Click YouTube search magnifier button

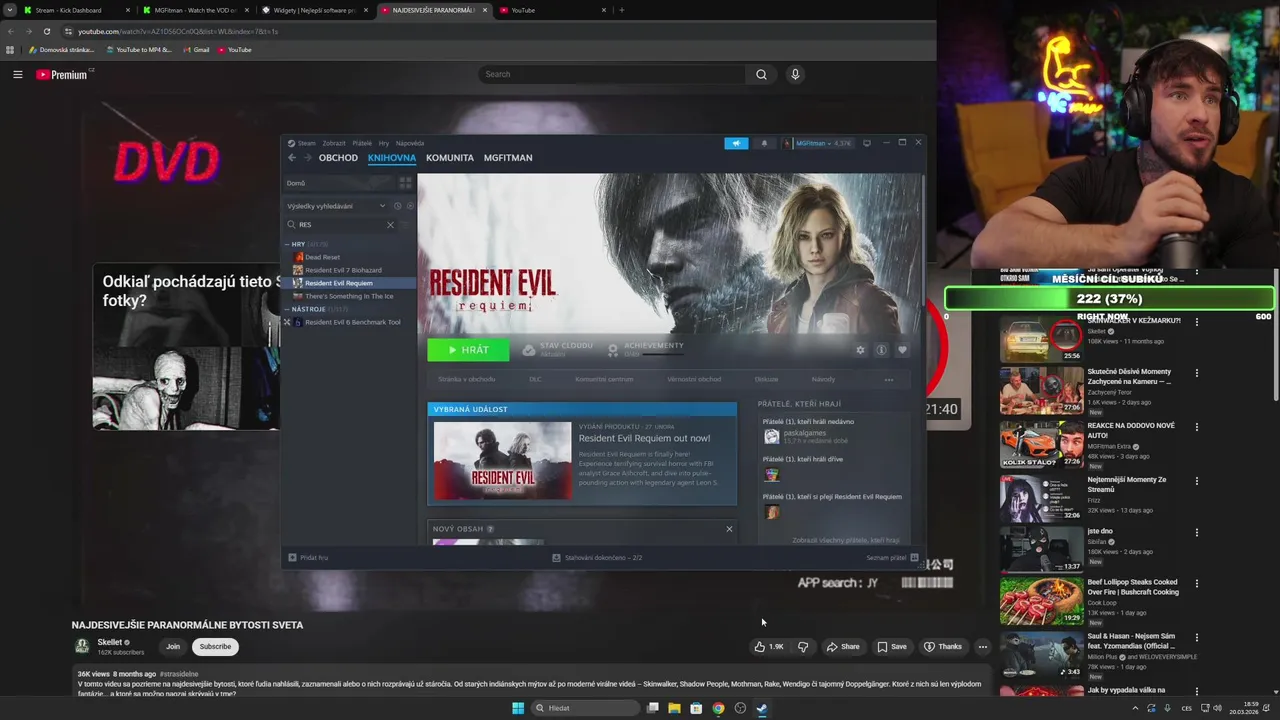click(x=761, y=74)
